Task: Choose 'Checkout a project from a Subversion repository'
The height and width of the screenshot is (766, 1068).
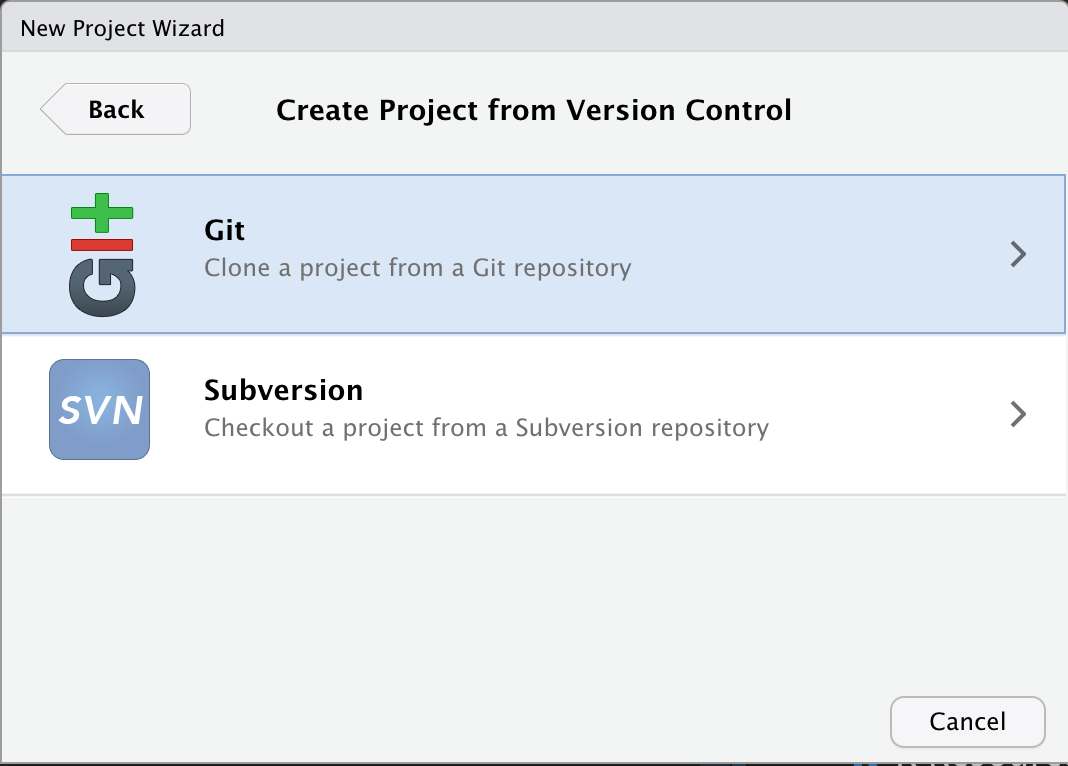Action: point(486,428)
